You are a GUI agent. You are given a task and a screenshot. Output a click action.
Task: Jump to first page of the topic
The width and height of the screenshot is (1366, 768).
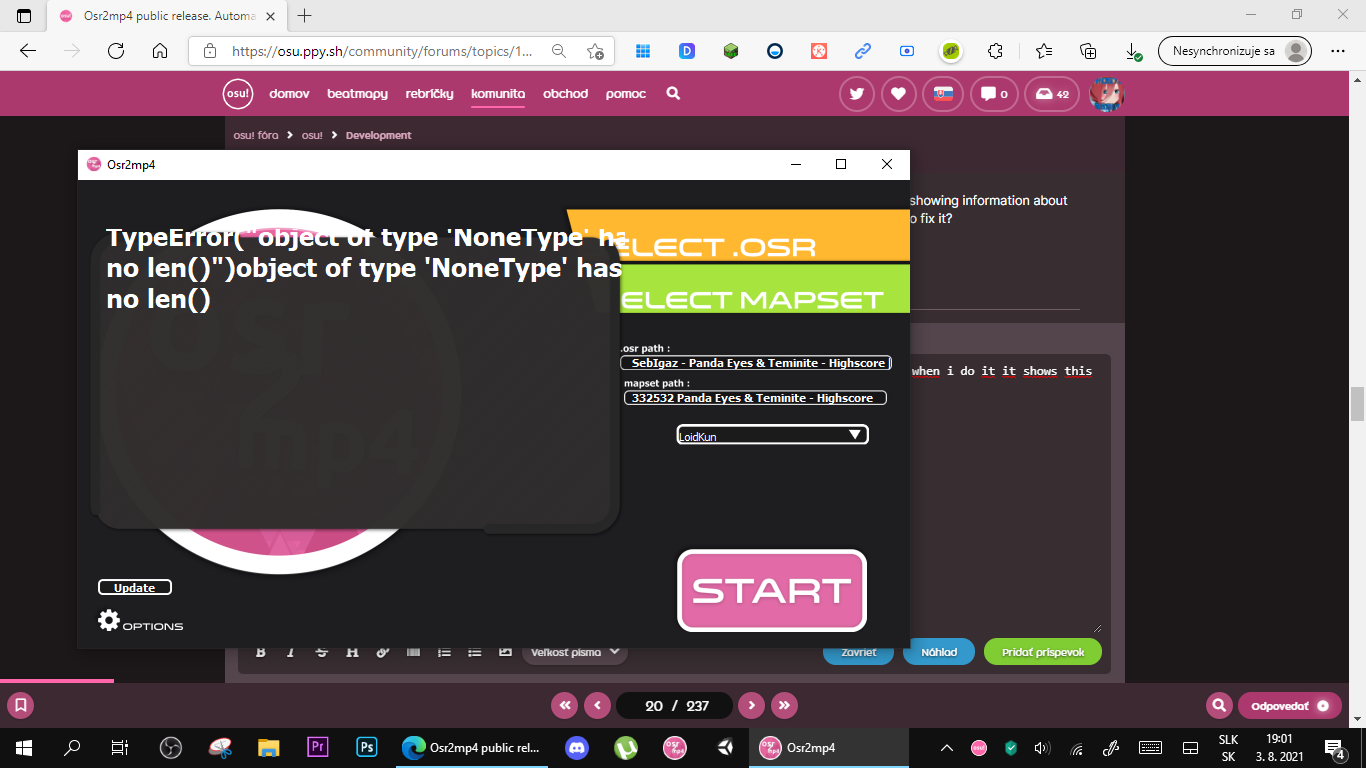pos(565,706)
